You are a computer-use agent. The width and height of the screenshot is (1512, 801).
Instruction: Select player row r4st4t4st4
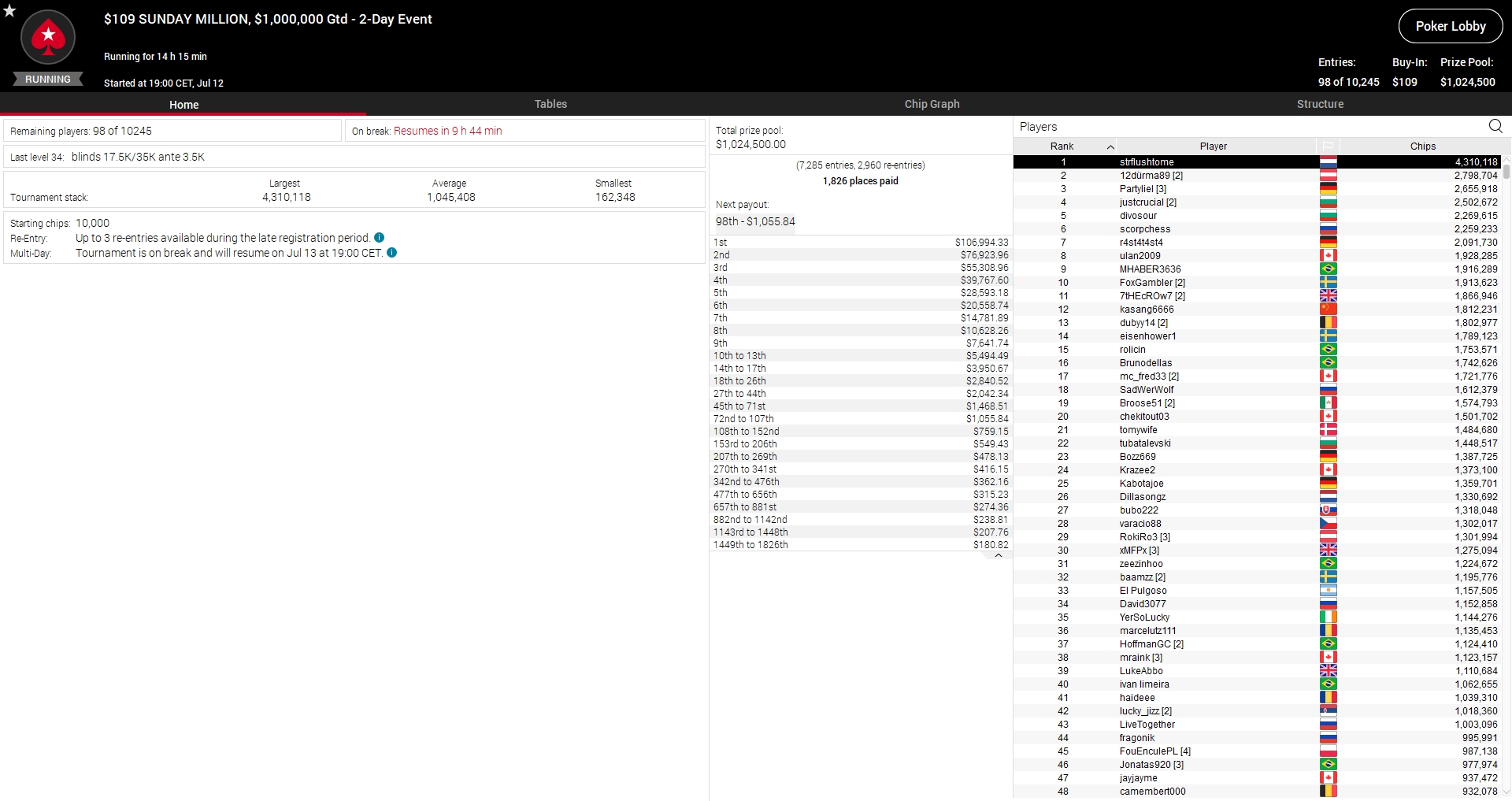tap(1258, 242)
